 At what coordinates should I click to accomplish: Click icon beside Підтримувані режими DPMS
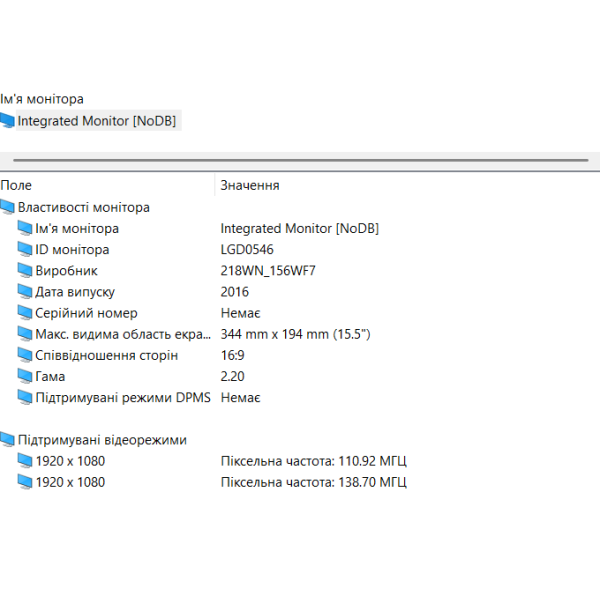[x=25, y=397]
